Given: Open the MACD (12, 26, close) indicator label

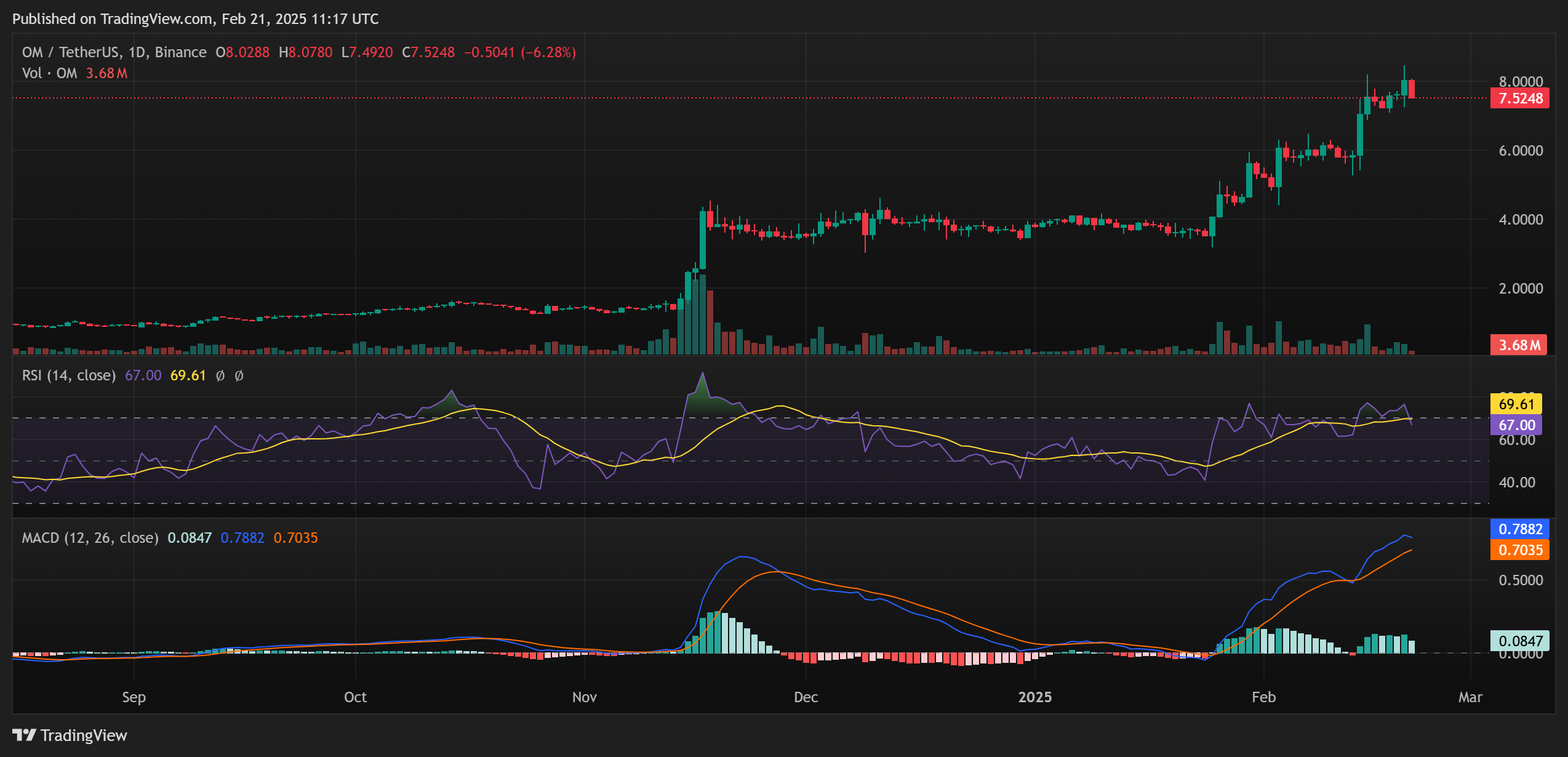Looking at the screenshot, I should pyautogui.click(x=90, y=538).
